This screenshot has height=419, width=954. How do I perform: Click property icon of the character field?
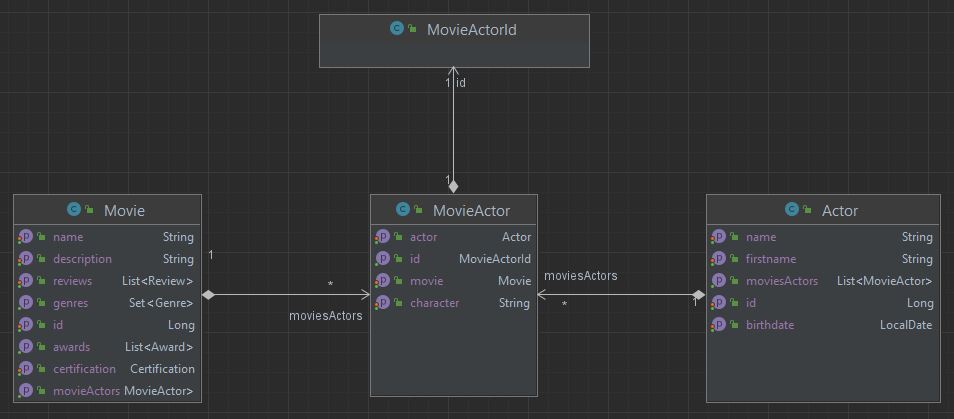pyautogui.click(x=382, y=303)
